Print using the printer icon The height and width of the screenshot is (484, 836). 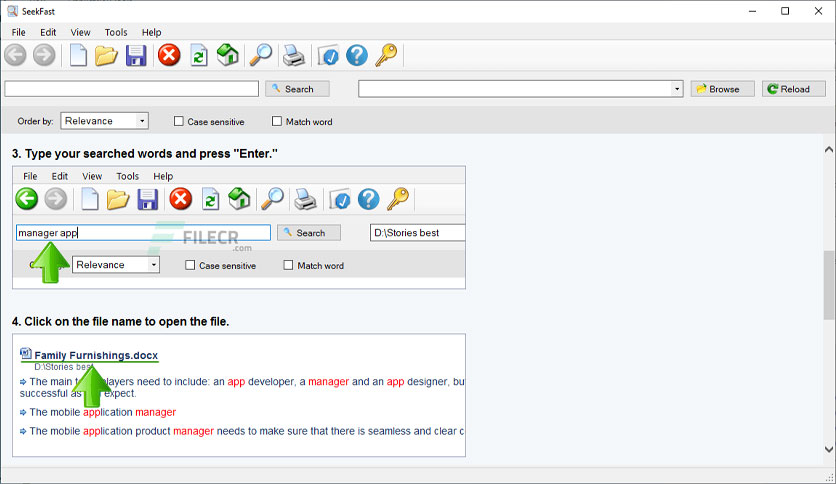[294, 55]
